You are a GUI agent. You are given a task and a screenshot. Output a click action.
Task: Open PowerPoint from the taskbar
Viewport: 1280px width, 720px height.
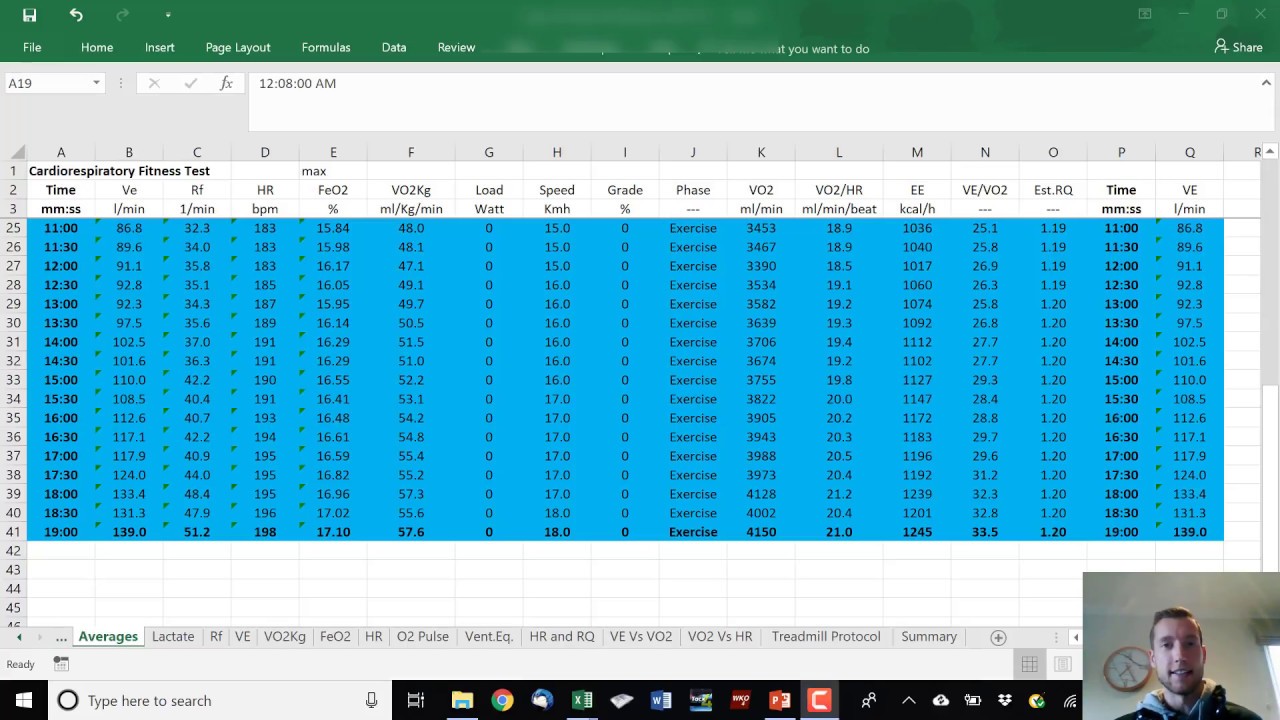(780, 700)
